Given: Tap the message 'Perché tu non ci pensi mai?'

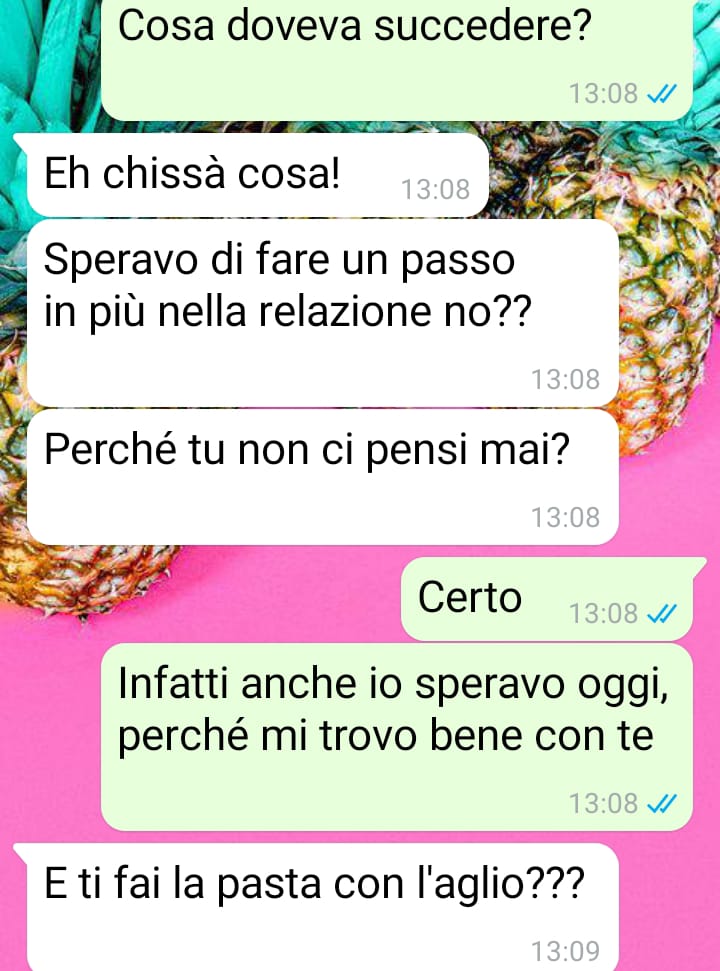Looking at the screenshot, I should tap(323, 477).
